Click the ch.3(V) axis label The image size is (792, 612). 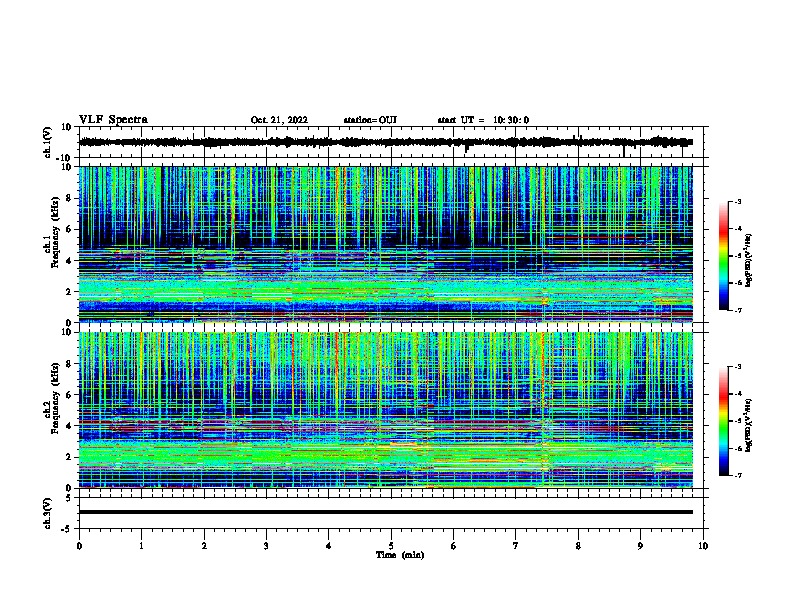coord(48,513)
